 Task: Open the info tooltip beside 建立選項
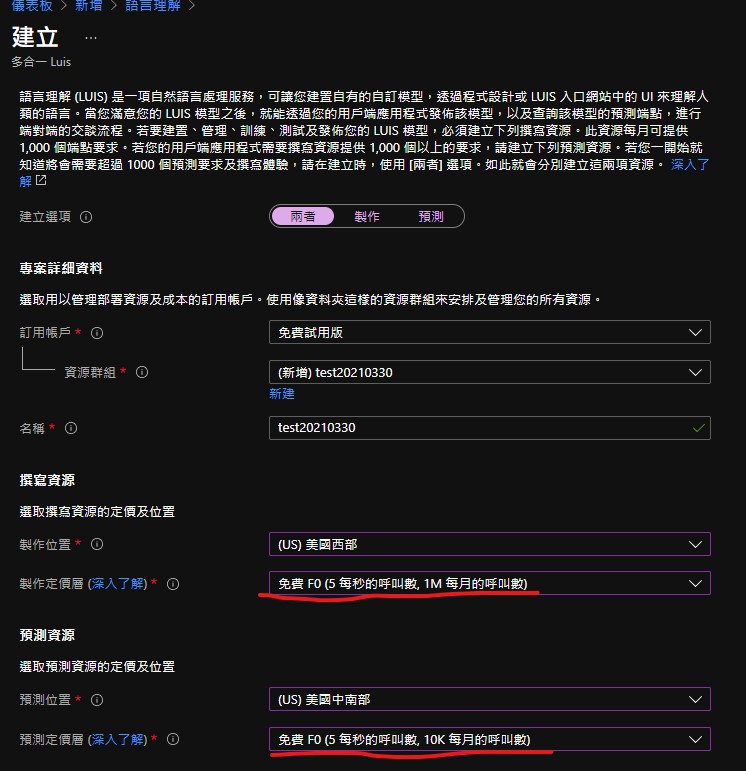86,217
